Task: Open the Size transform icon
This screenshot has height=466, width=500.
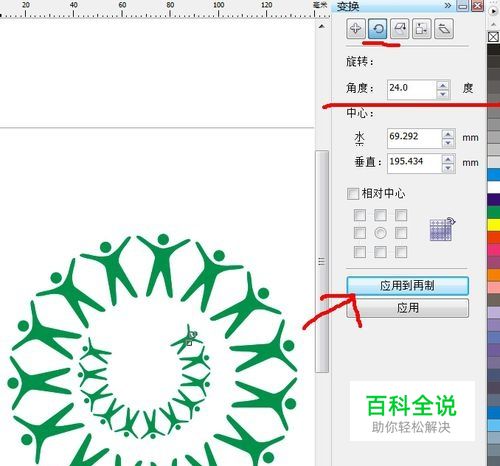Action: 422,29
